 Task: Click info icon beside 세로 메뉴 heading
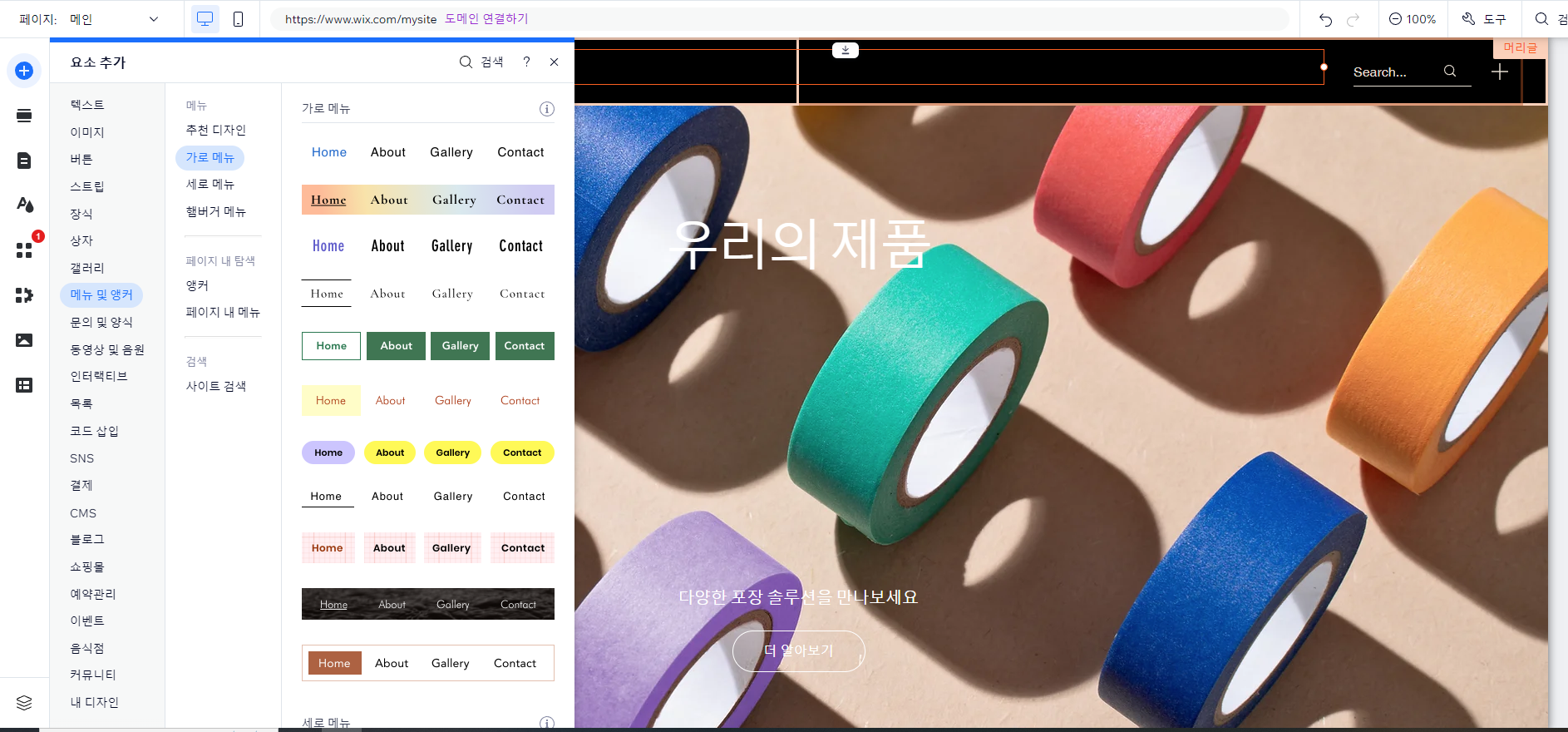[x=546, y=723]
